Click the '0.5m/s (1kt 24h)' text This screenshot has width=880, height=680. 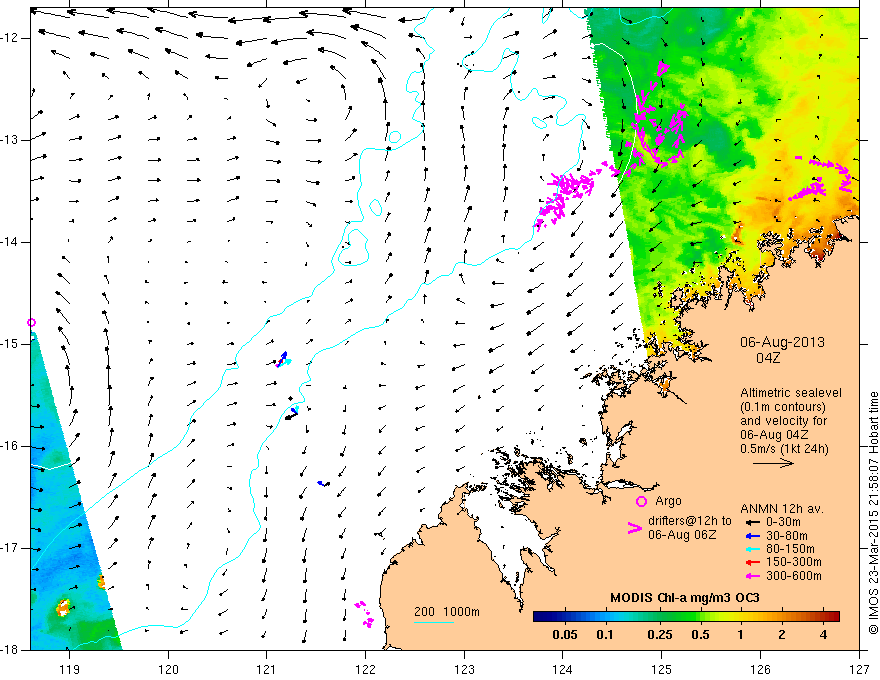coord(785,449)
